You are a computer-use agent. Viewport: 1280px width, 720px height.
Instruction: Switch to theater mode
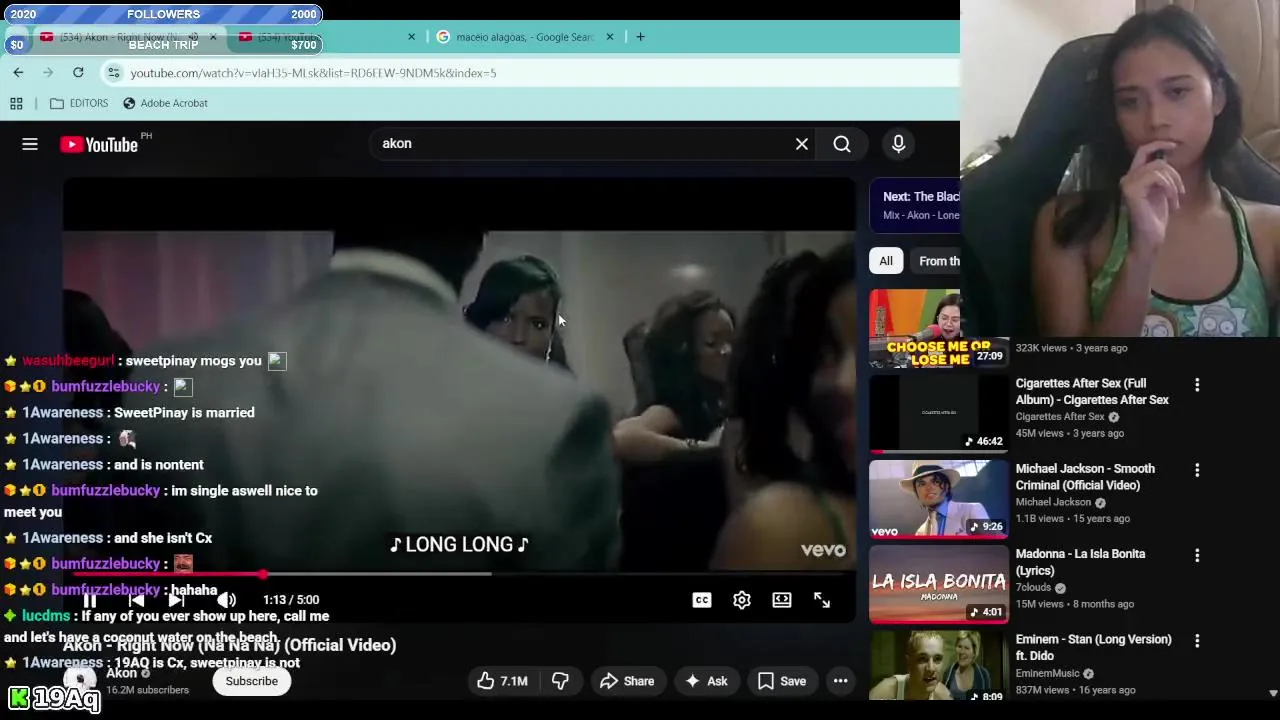pos(782,600)
